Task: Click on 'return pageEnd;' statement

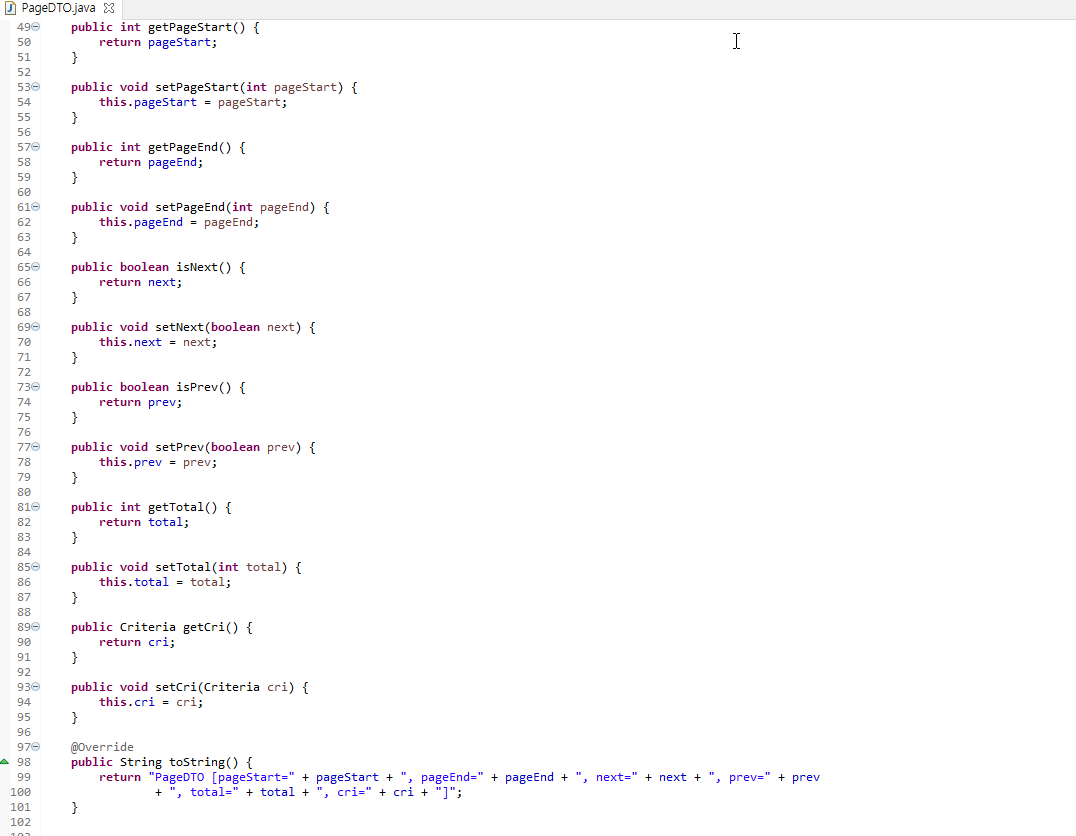Action: (x=151, y=163)
